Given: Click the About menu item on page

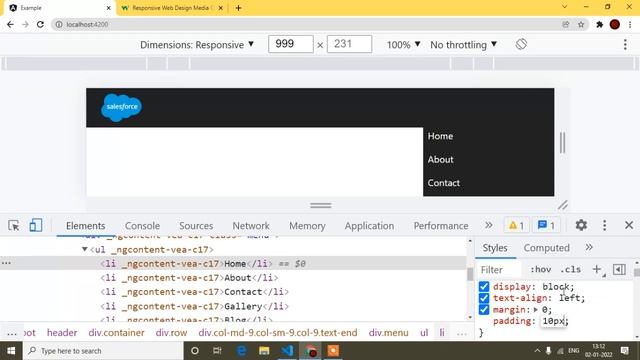Looking at the screenshot, I should pos(440,159).
